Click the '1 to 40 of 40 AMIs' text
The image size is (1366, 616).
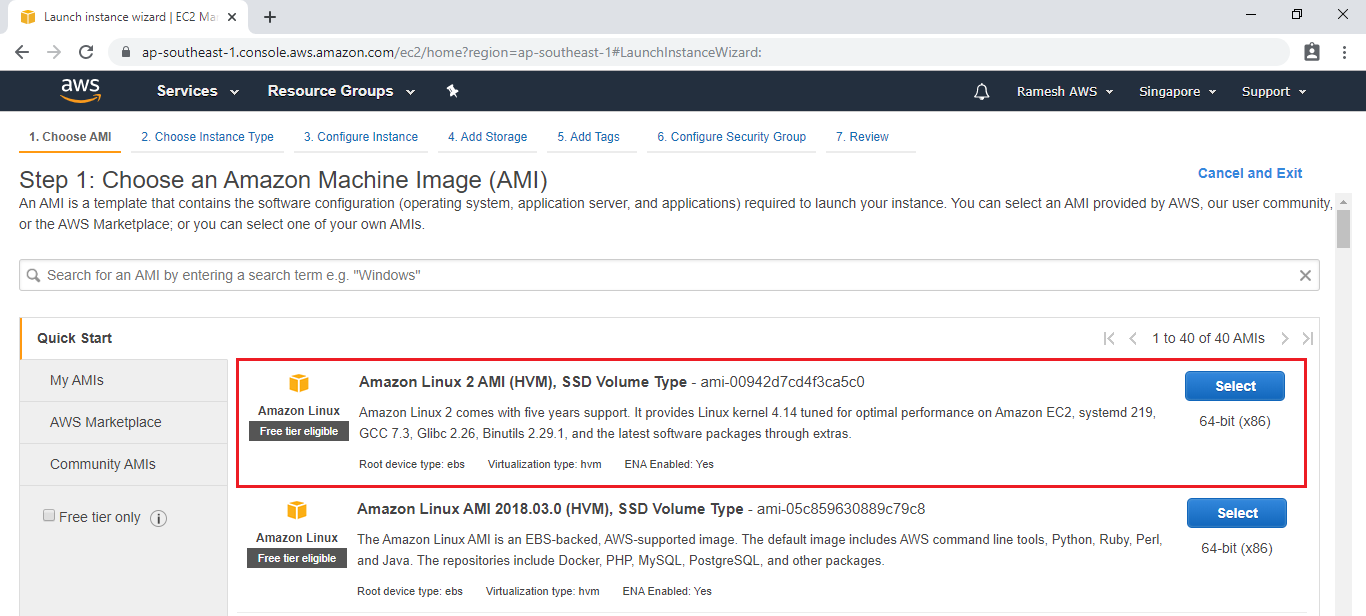1208,338
